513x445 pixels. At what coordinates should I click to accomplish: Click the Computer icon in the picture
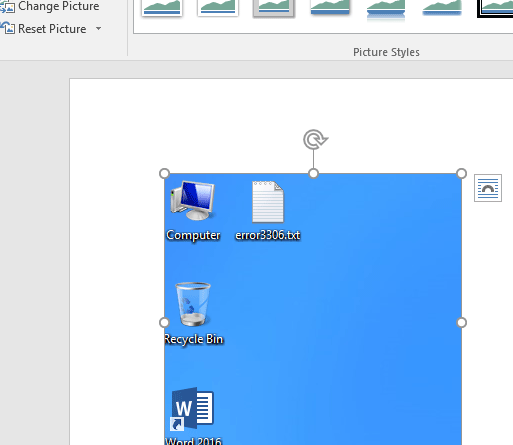click(192, 200)
